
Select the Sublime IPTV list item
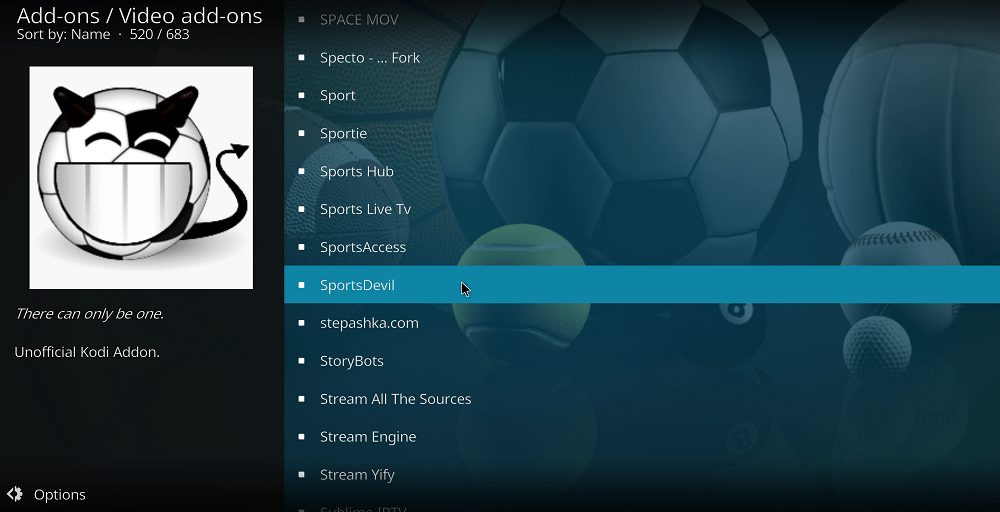tap(642, 508)
